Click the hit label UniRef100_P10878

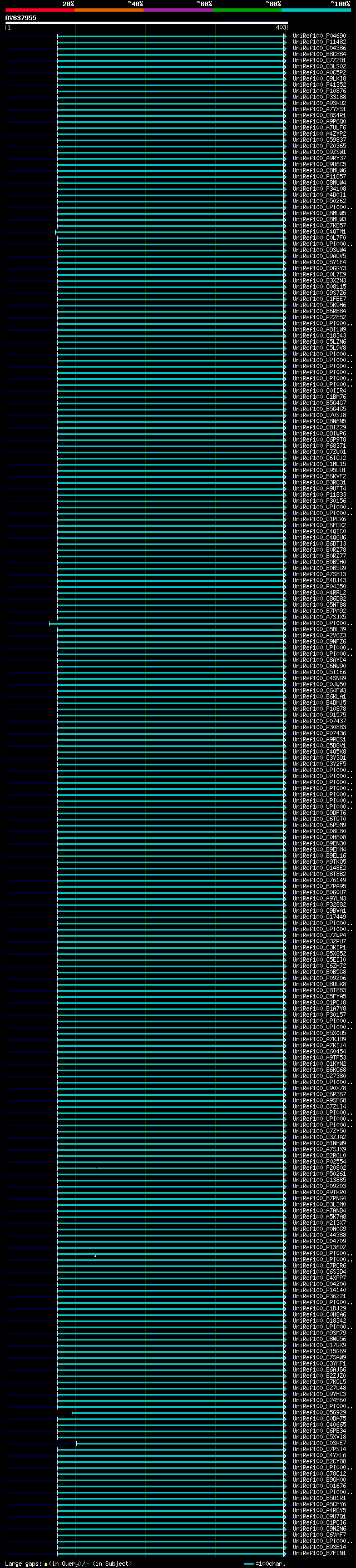tap(319, 709)
